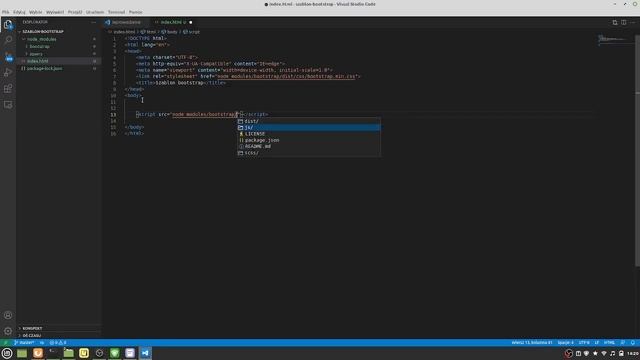The image size is (640, 360).
Task: Change LF end of line sequence
Action: pyautogui.click(x=597, y=343)
